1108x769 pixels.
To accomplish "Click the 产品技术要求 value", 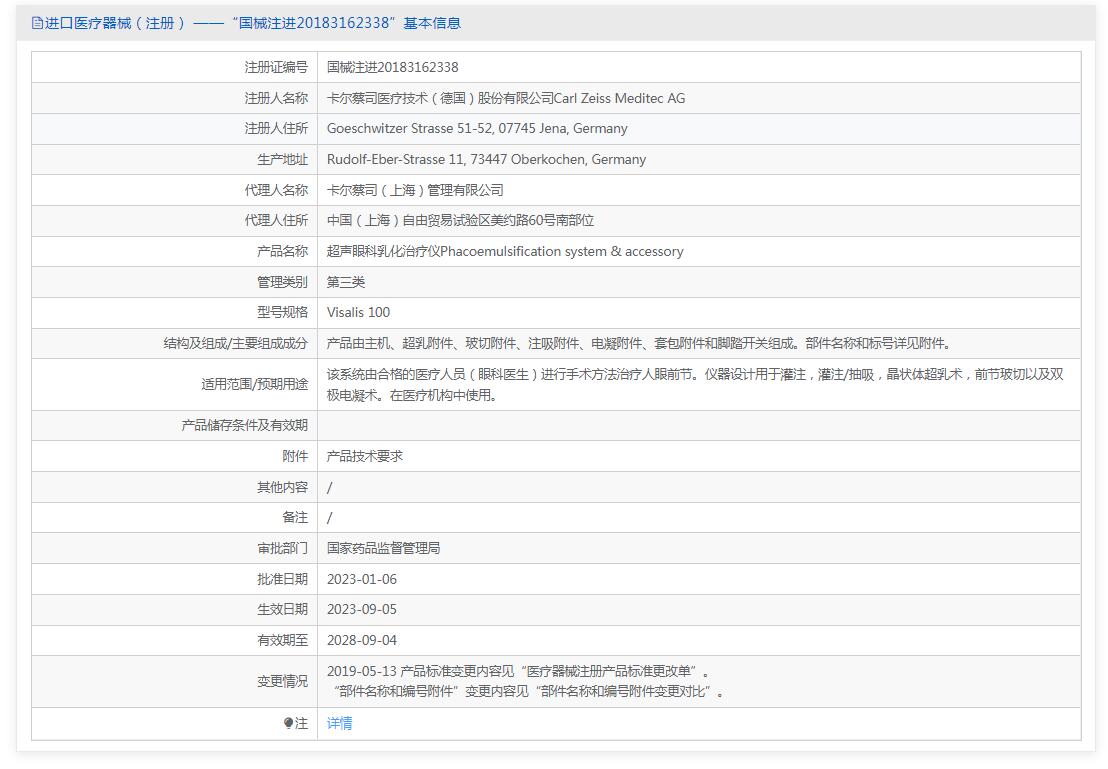I will point(365,457).
